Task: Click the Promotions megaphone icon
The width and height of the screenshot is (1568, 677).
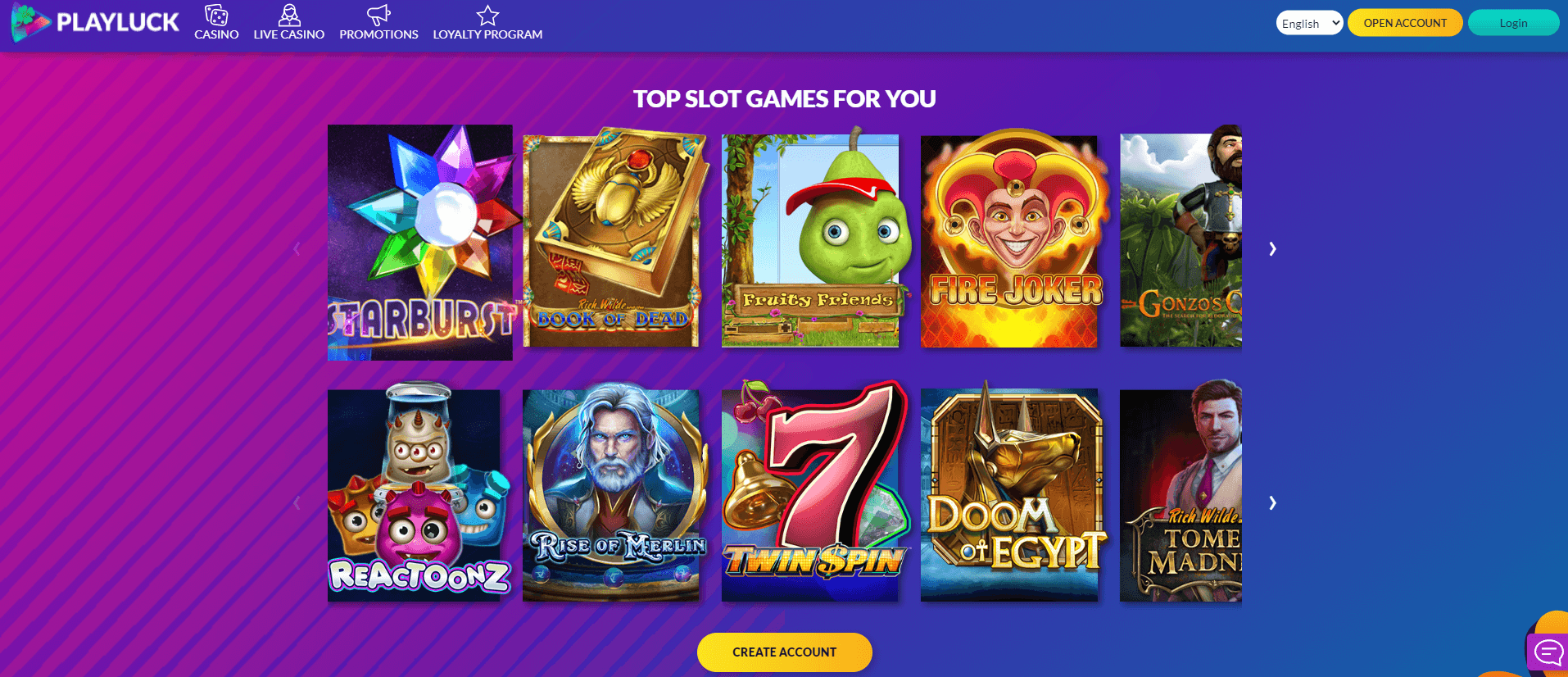Action: point(378,15)
